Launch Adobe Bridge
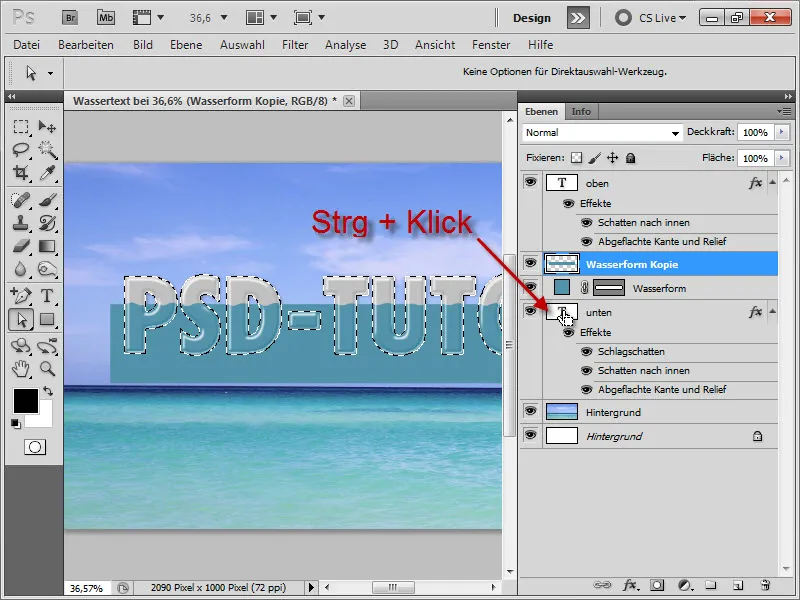 [x=70, y=18]
